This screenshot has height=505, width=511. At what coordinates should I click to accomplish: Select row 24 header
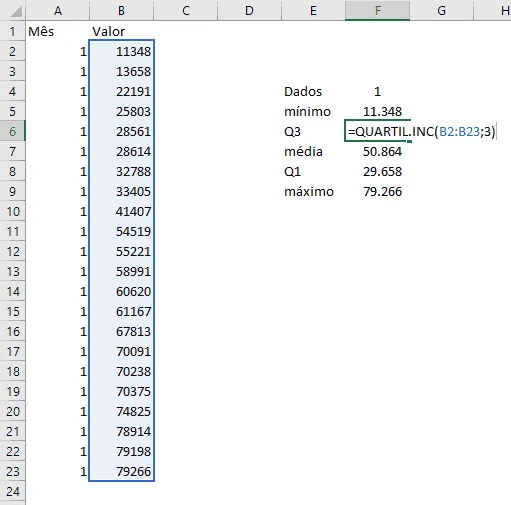coord(13,491)
